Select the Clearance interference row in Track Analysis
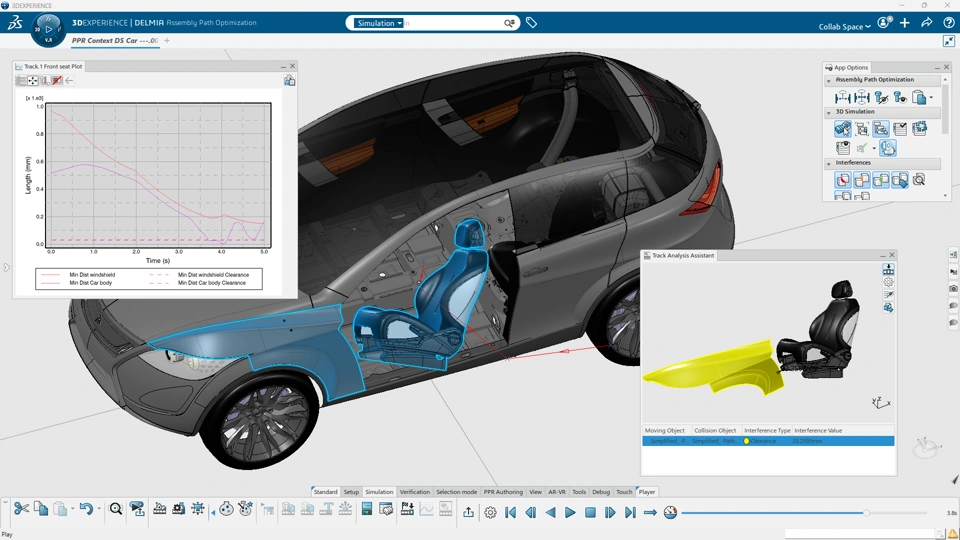The image size is (960, 540). pyautogui.click(x=768, y=441)
